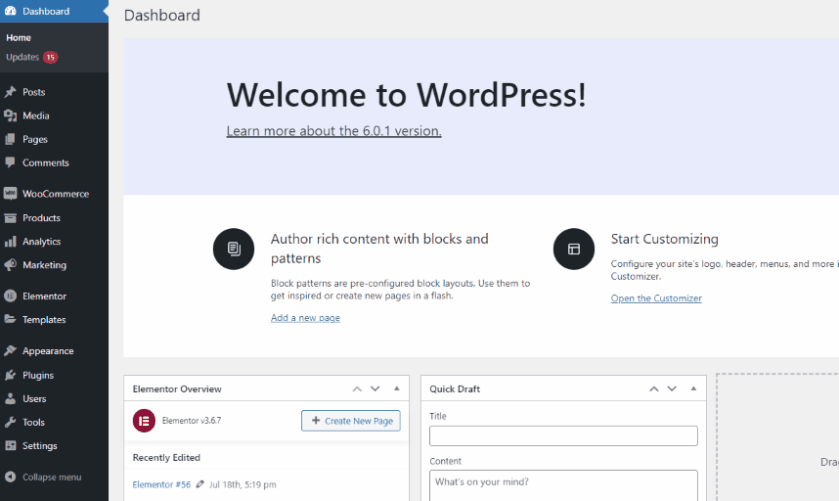Click the Dashboard gauge icon in sidebar

tap(11, 11)
